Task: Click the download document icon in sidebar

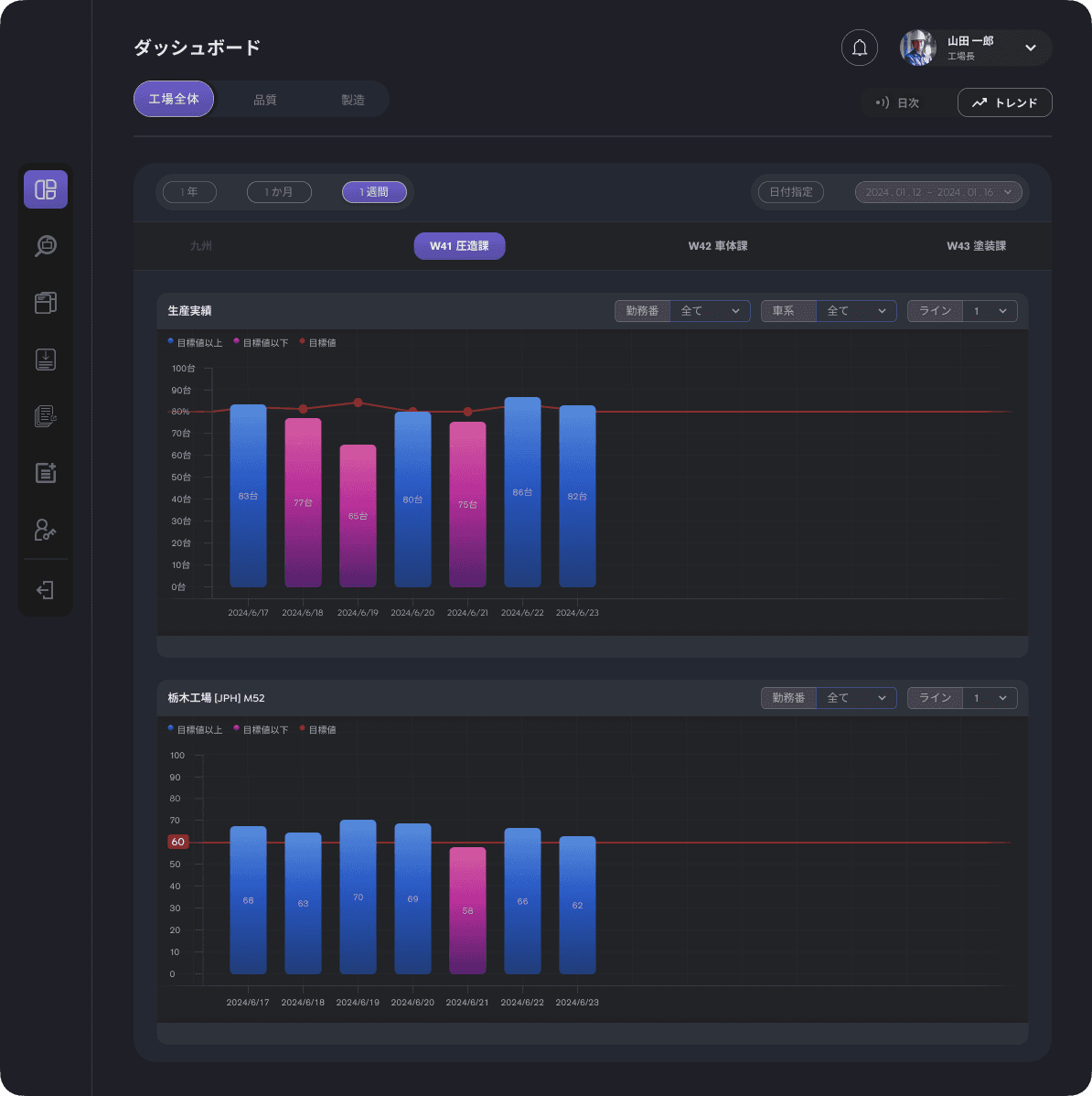Action: 46,360
